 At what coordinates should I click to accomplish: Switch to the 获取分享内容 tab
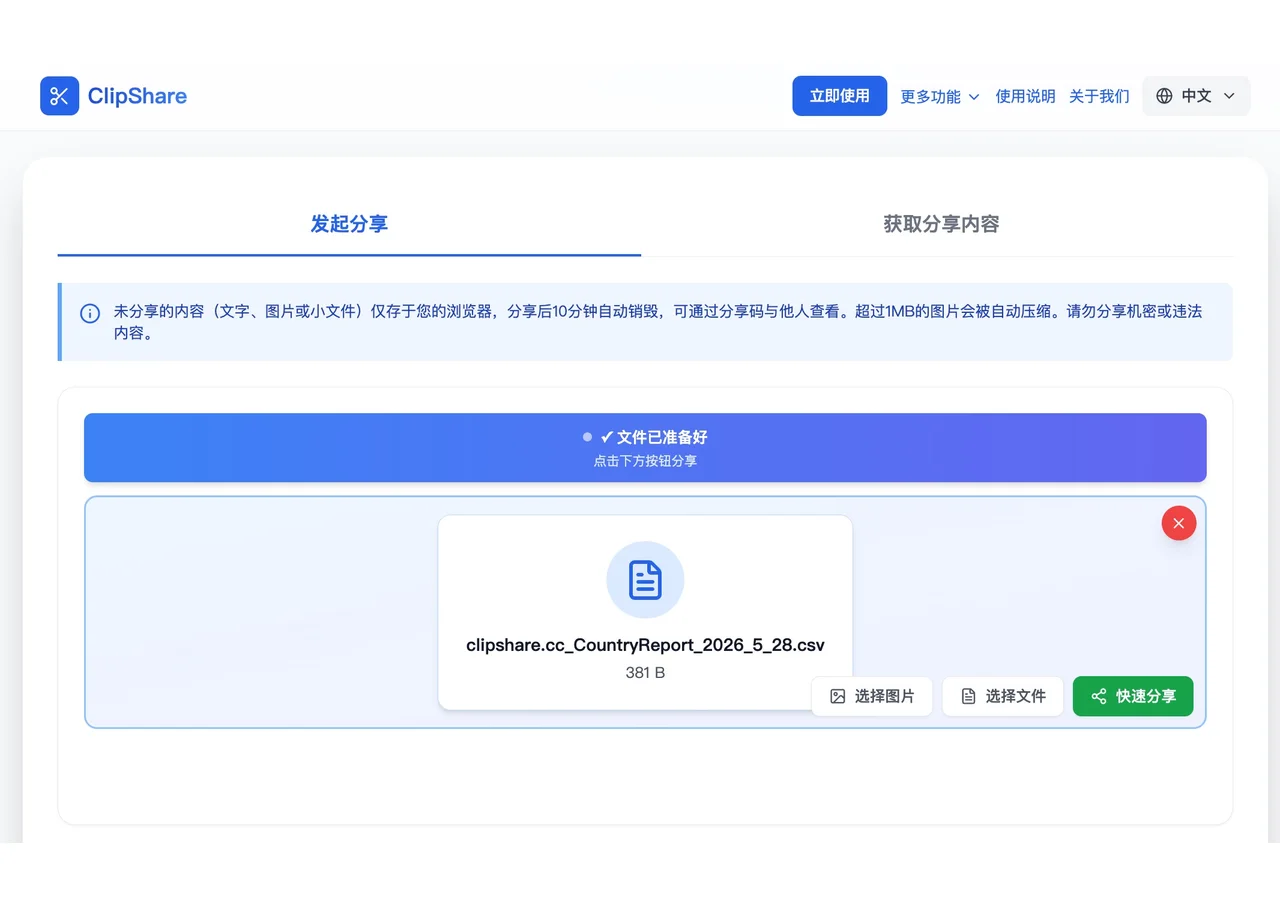(941, 224)
